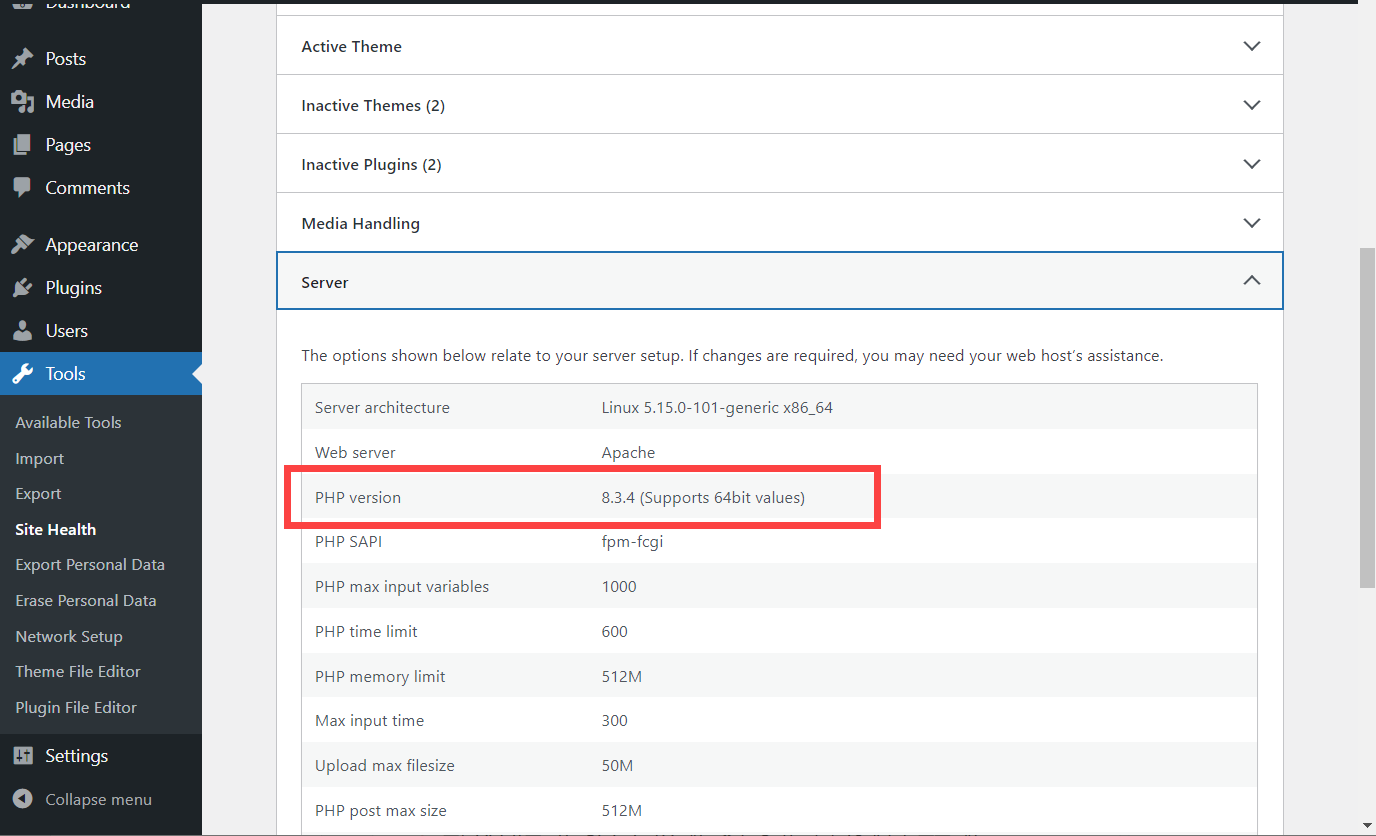Click the '1000' value

point(619,587)
